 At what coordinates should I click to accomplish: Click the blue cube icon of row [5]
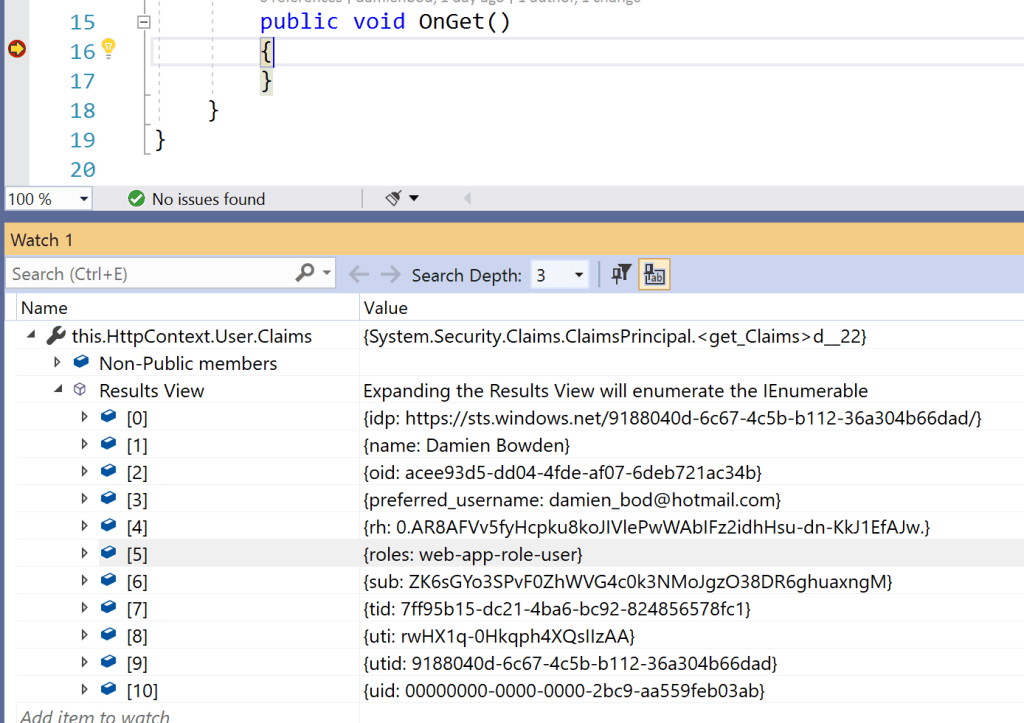tap(108, 553)
